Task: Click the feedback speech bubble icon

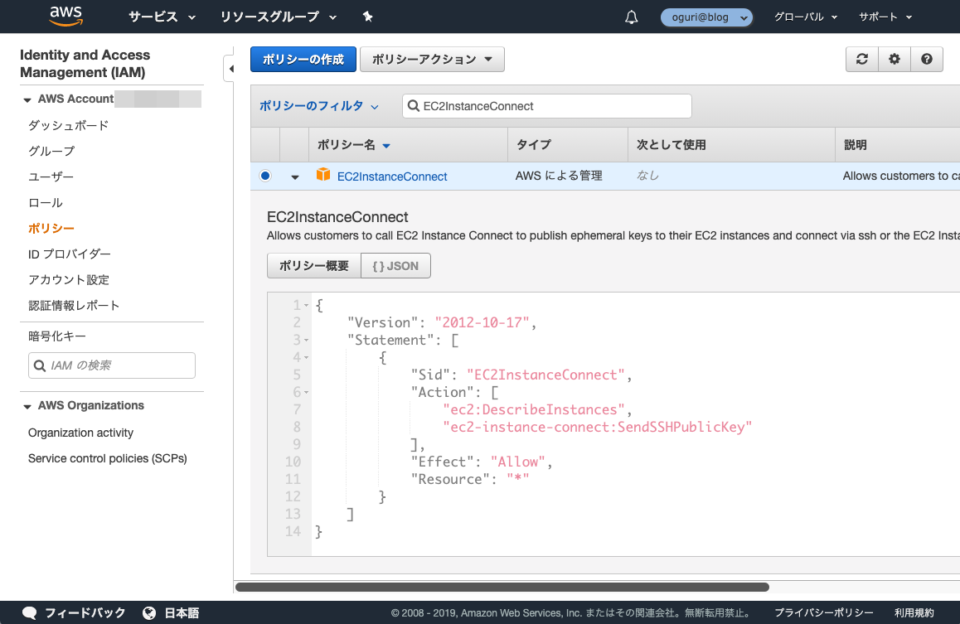Action: click(29, 613)
